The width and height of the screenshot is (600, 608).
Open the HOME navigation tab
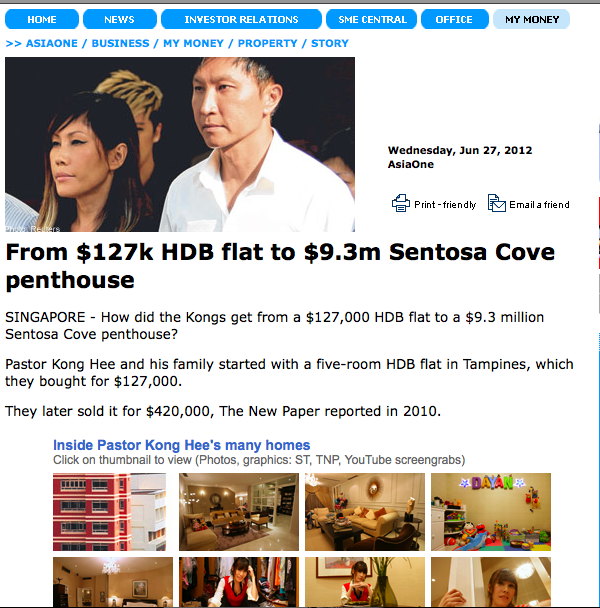click(x=42, y=19)
